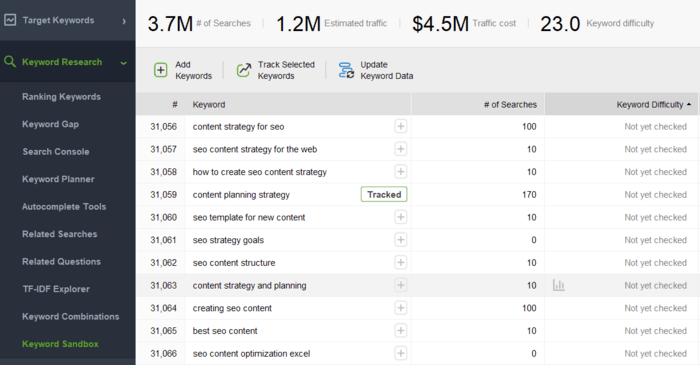The height and width of the screenshot is (365, 700).
Task: Open Search Console in sidebar
Action: click(56, 152)
